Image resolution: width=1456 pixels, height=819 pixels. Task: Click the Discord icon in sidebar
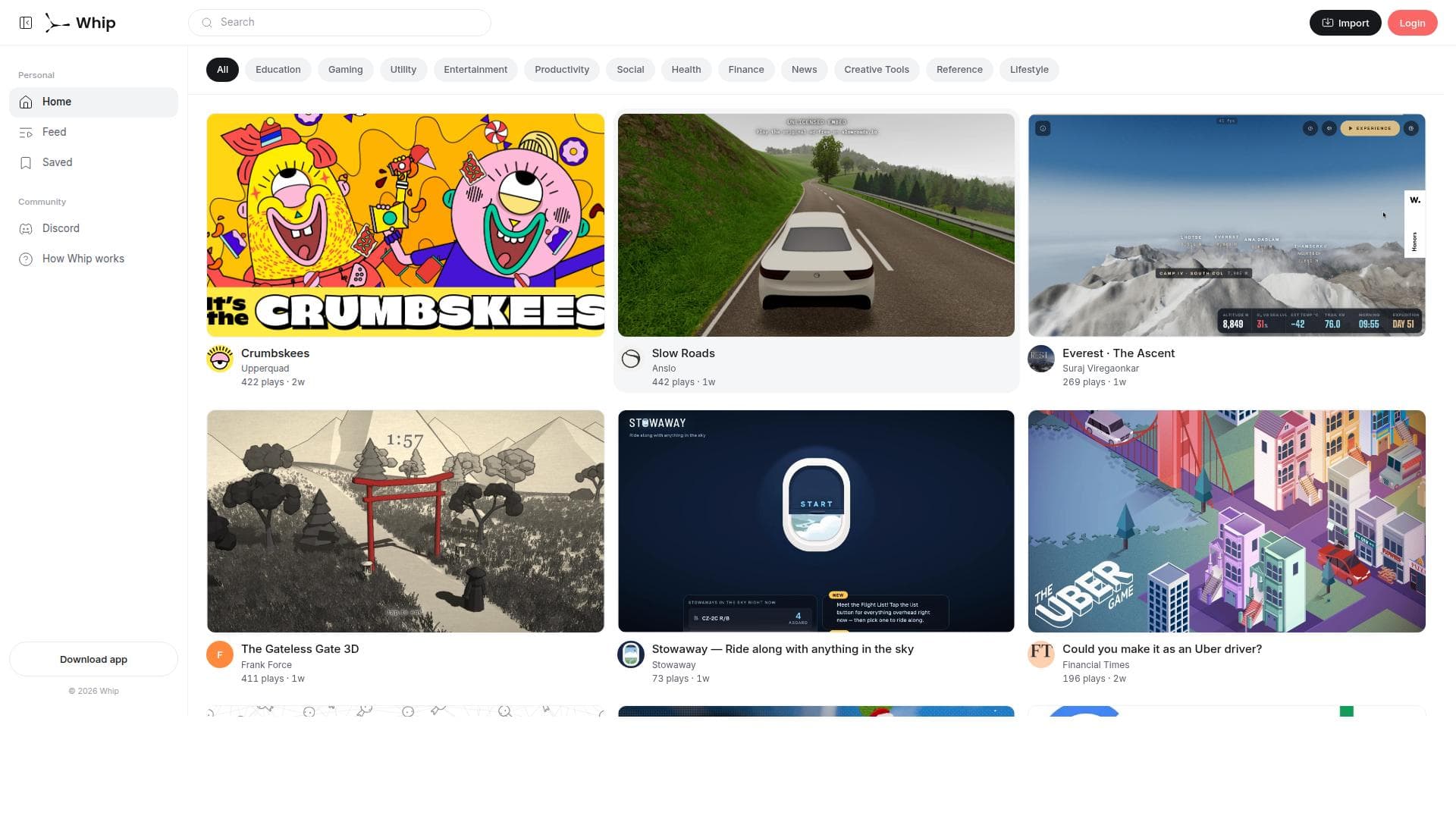[x=26, y=229]
